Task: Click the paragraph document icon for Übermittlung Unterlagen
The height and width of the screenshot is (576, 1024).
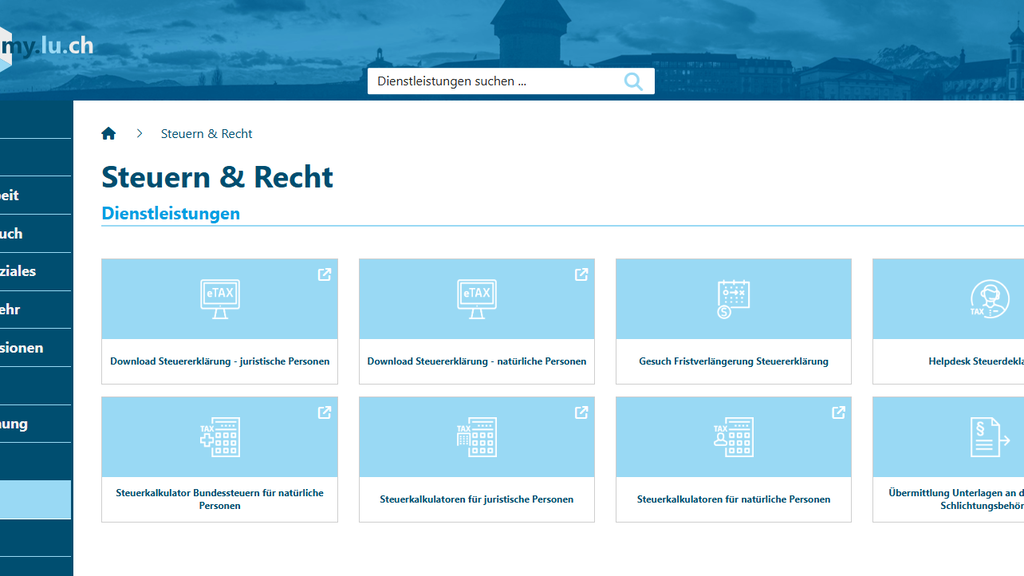Action: coord(989,437)
